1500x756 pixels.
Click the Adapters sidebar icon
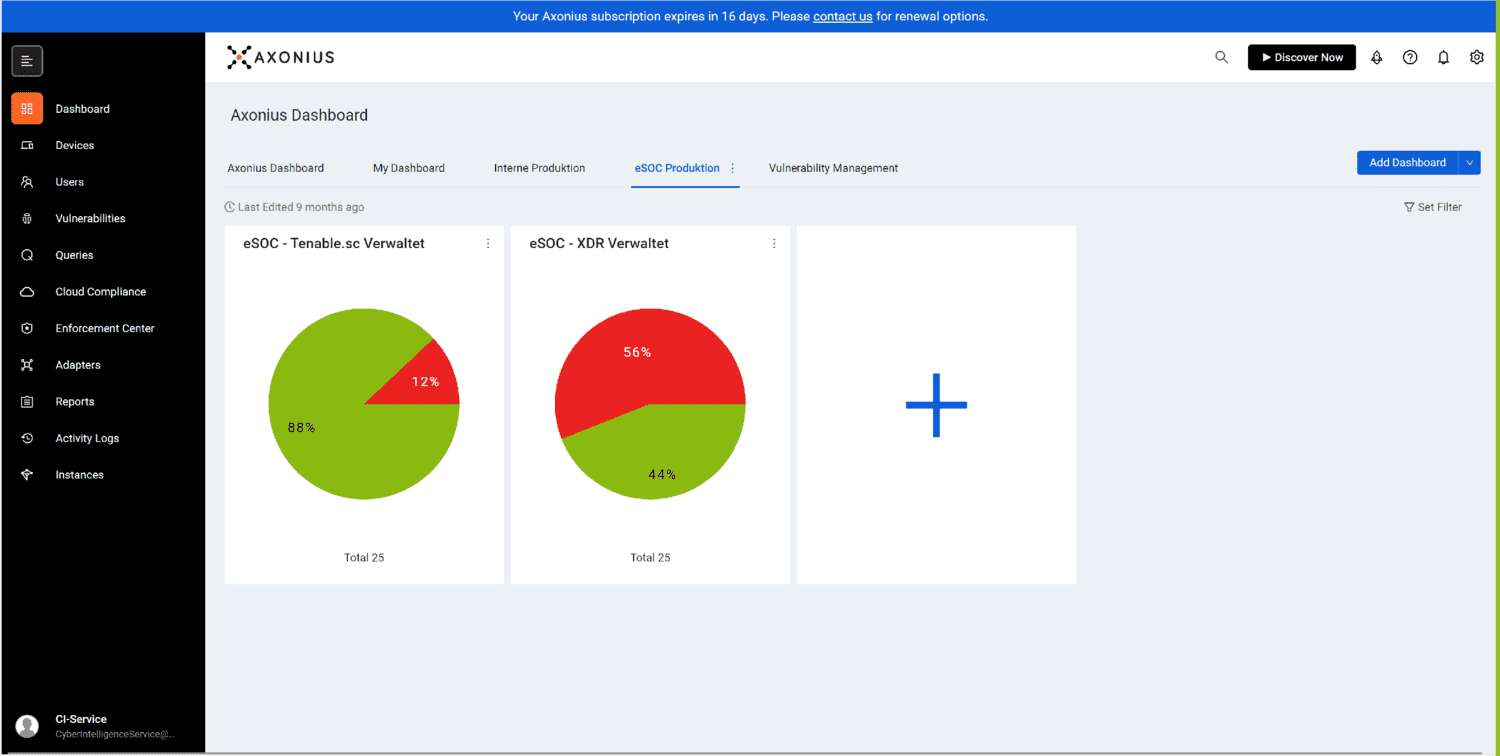click(27, 365)
